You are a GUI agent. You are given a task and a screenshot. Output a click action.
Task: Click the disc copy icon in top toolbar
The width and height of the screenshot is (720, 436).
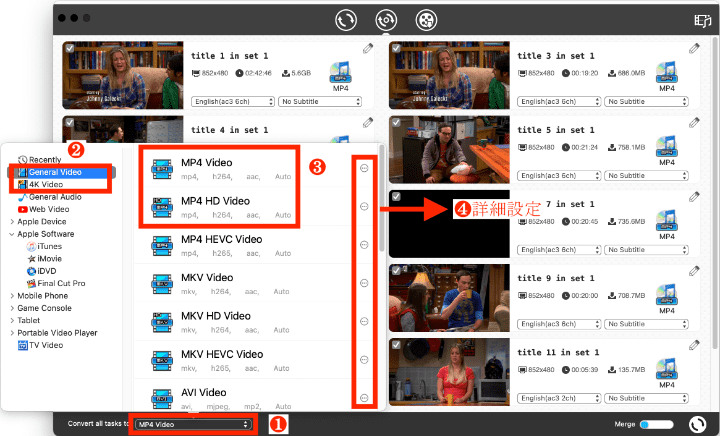pos(386,21)
